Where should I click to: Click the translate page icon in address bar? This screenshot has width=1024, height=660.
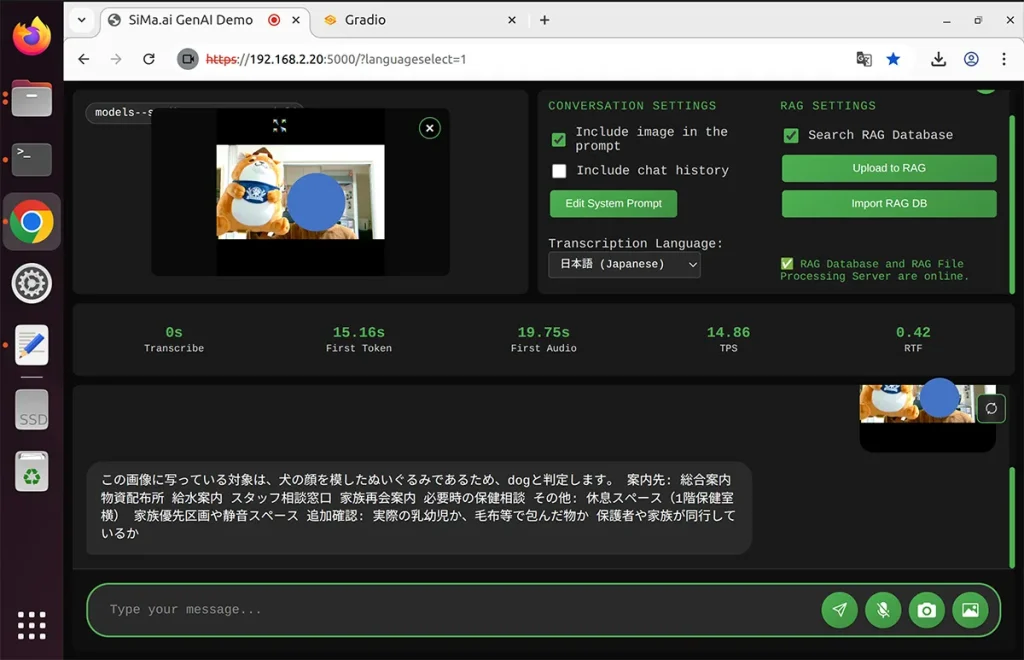[x=863, y=59]
